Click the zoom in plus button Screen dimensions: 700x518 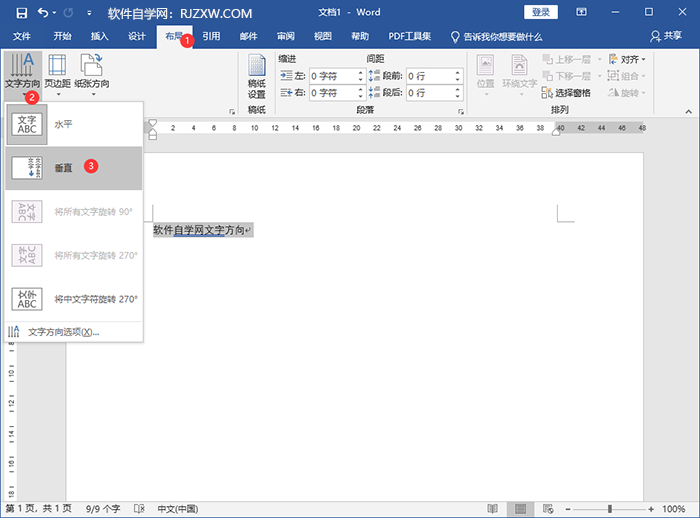[651, 509]
